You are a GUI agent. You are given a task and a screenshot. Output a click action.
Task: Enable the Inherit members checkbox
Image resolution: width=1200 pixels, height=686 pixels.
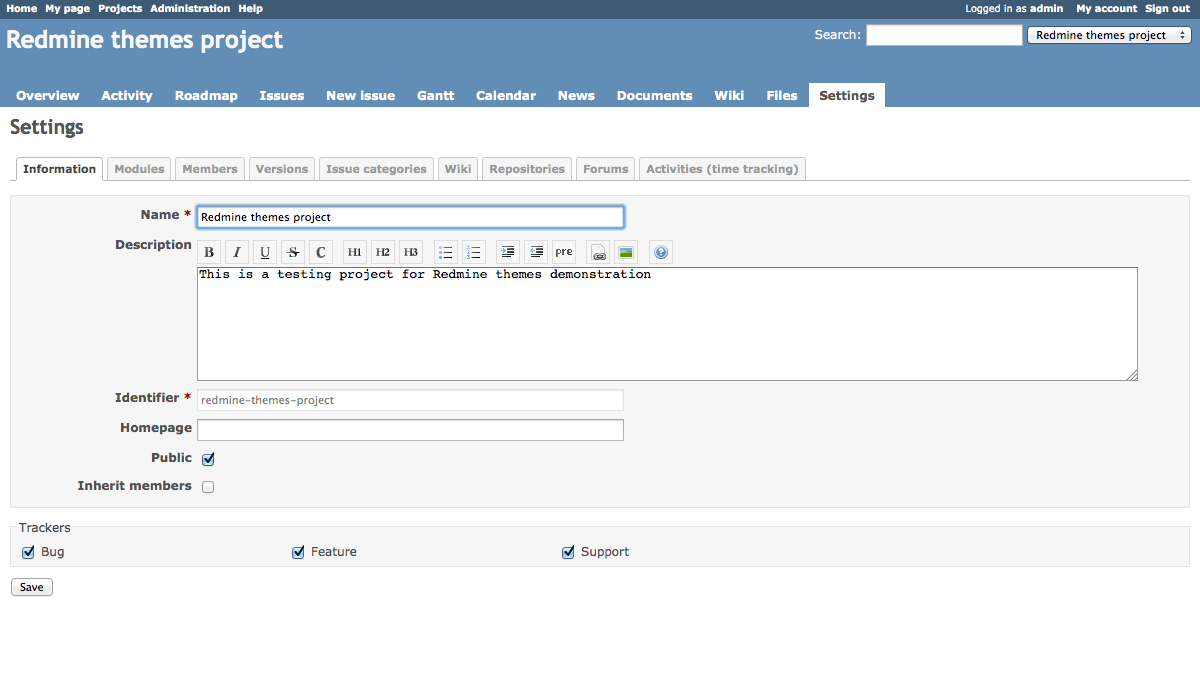[208, 487]
